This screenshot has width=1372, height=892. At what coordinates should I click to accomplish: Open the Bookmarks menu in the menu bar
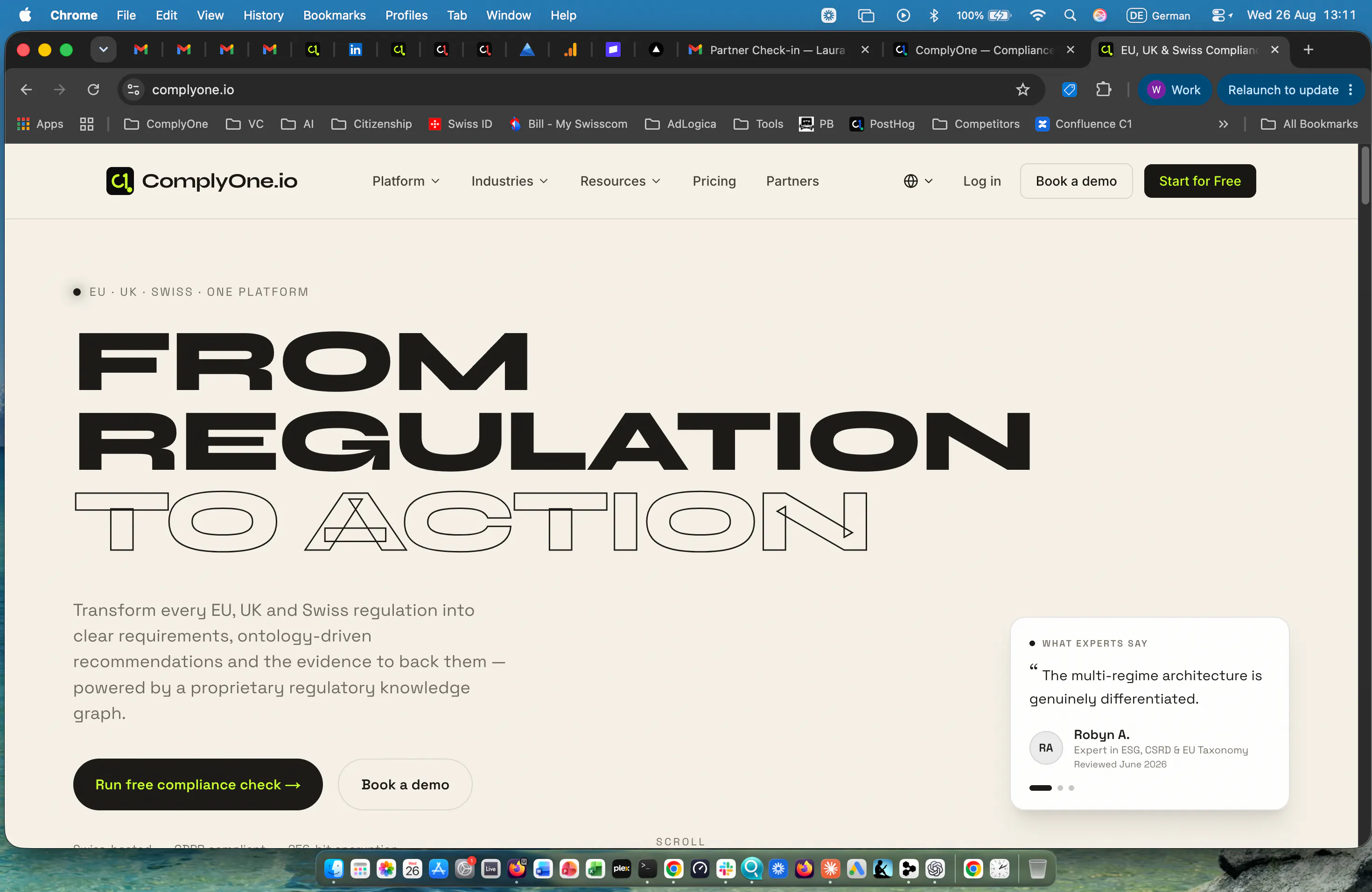click(334, 15)
